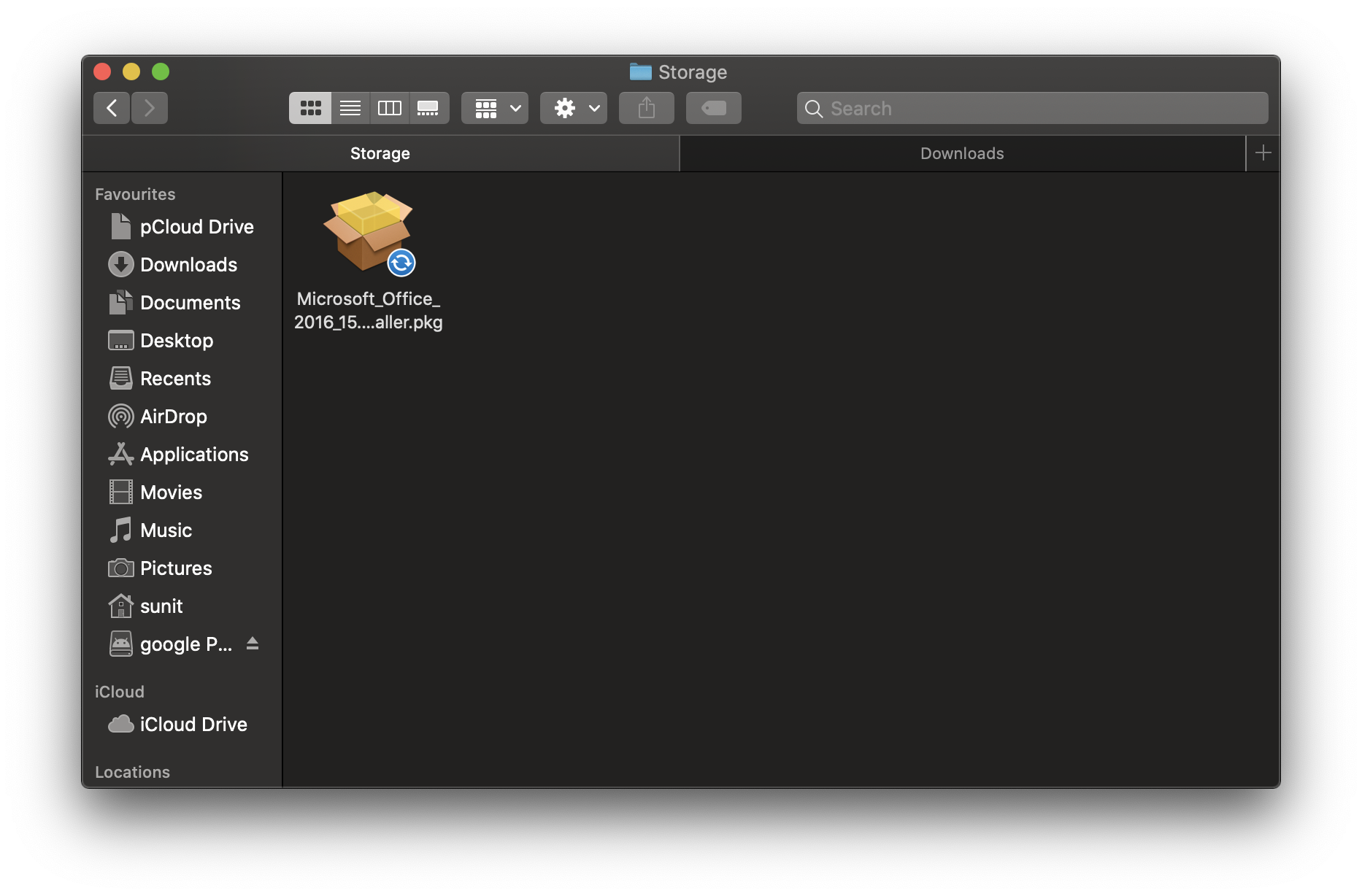Click the search field
Image resolution: width=1362 pixels, height=896 pixels.
(x=1031, y=107)
